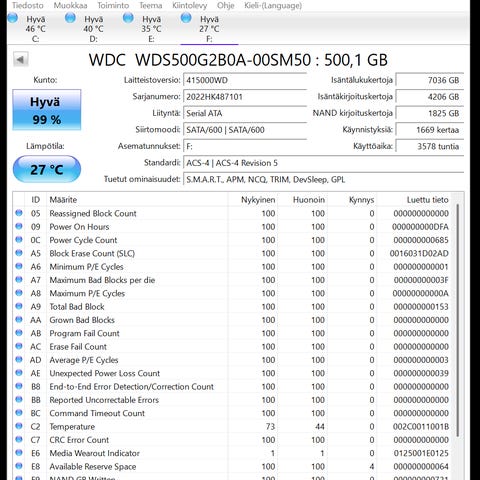Click the Isäntäkirjoituskertoja value 4206 GB

[430, 97]
